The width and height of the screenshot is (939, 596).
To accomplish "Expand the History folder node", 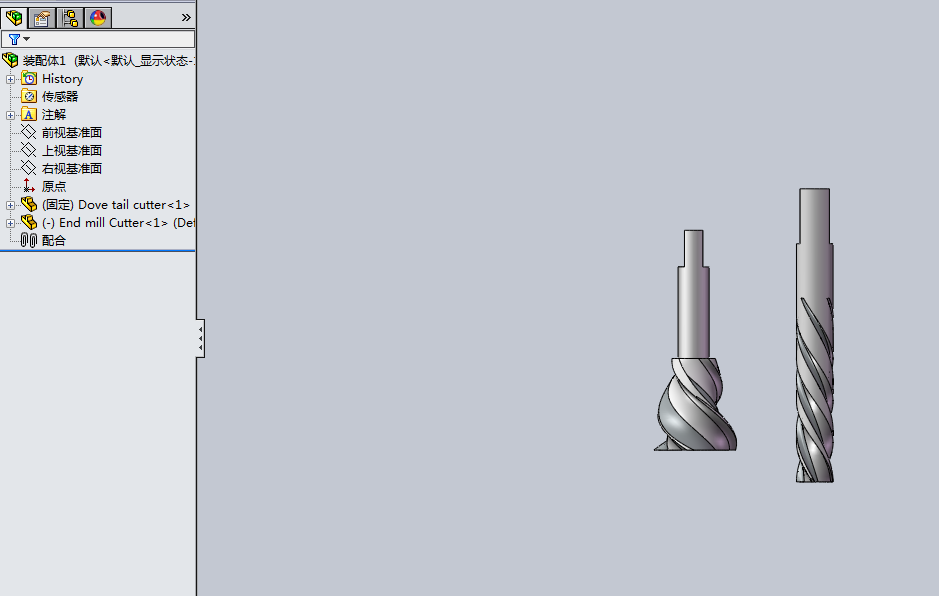I will 10,79.
